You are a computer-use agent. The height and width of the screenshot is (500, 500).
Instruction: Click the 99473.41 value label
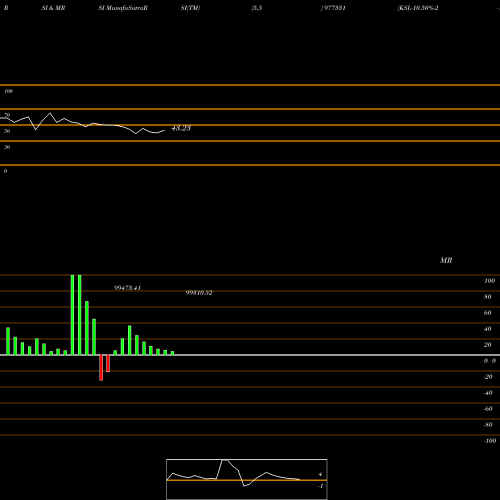(x=127, y=288)
